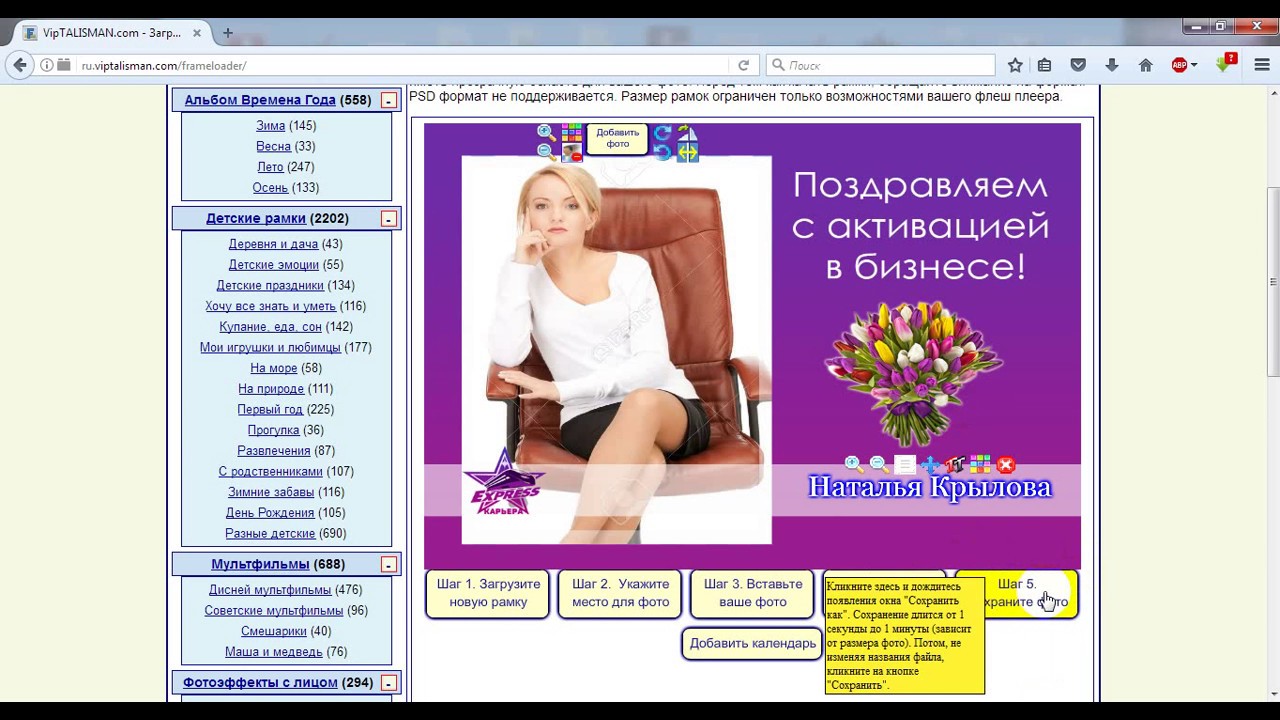Focus the address bar URL field

(x=400, y=65)
